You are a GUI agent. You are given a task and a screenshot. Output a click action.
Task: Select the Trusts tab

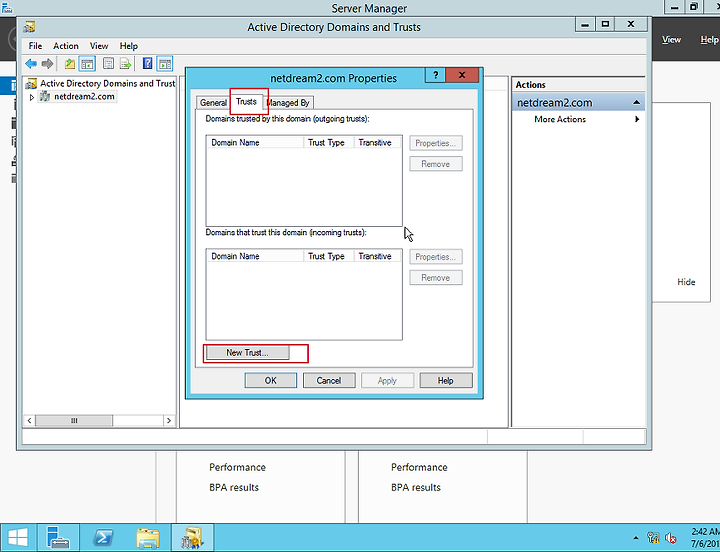pos(246,101)
